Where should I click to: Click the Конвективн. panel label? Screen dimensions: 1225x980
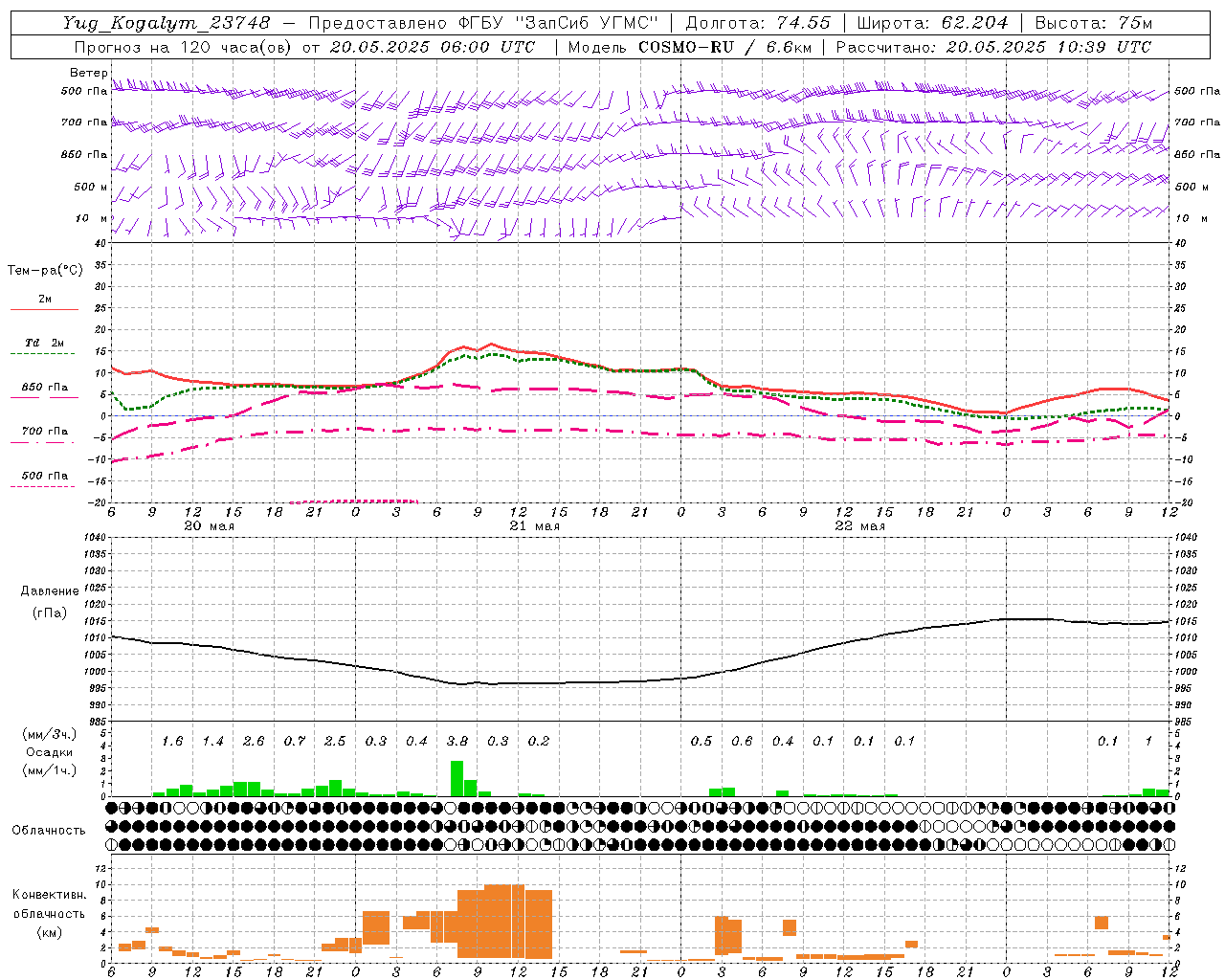click(x=49, y=895)
